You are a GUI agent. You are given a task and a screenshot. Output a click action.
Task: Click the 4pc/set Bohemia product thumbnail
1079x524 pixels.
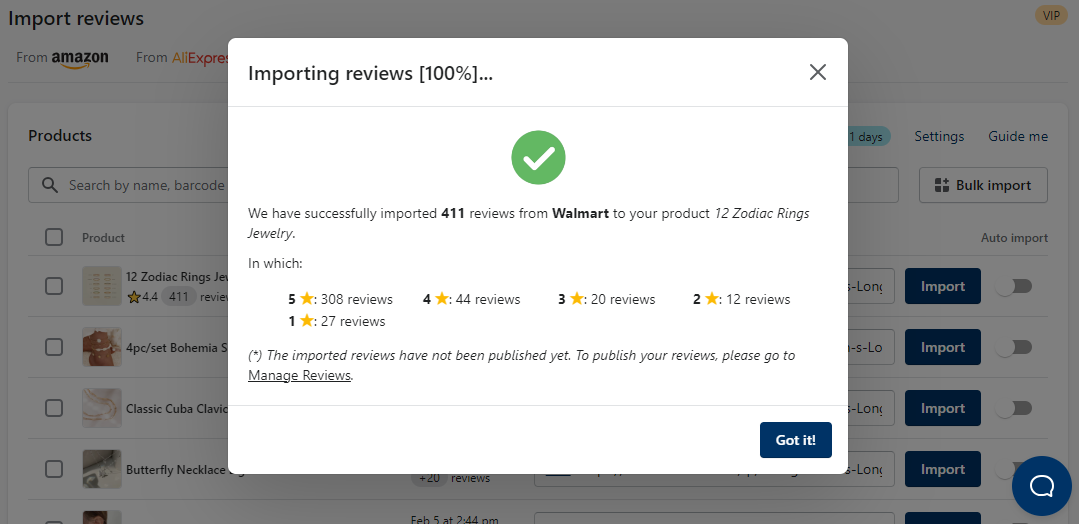point(102,347)
